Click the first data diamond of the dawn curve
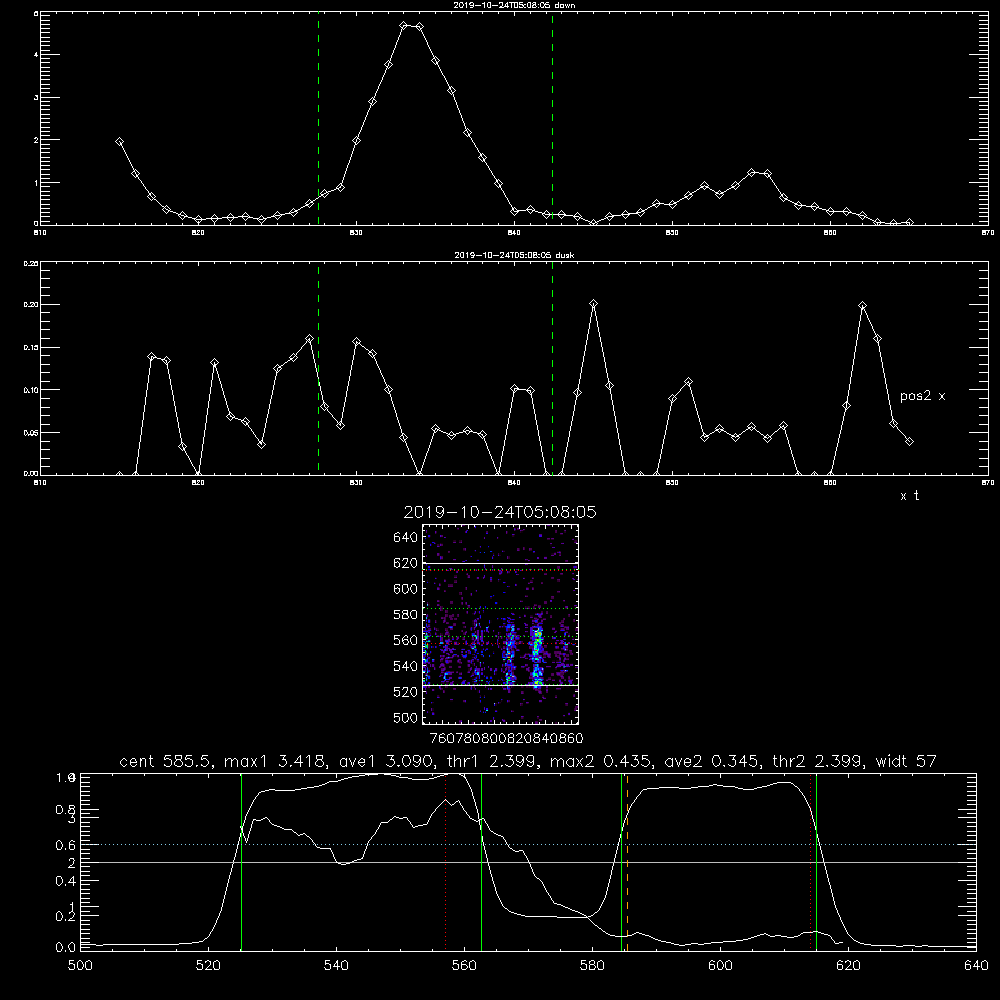 click(119, 142)
